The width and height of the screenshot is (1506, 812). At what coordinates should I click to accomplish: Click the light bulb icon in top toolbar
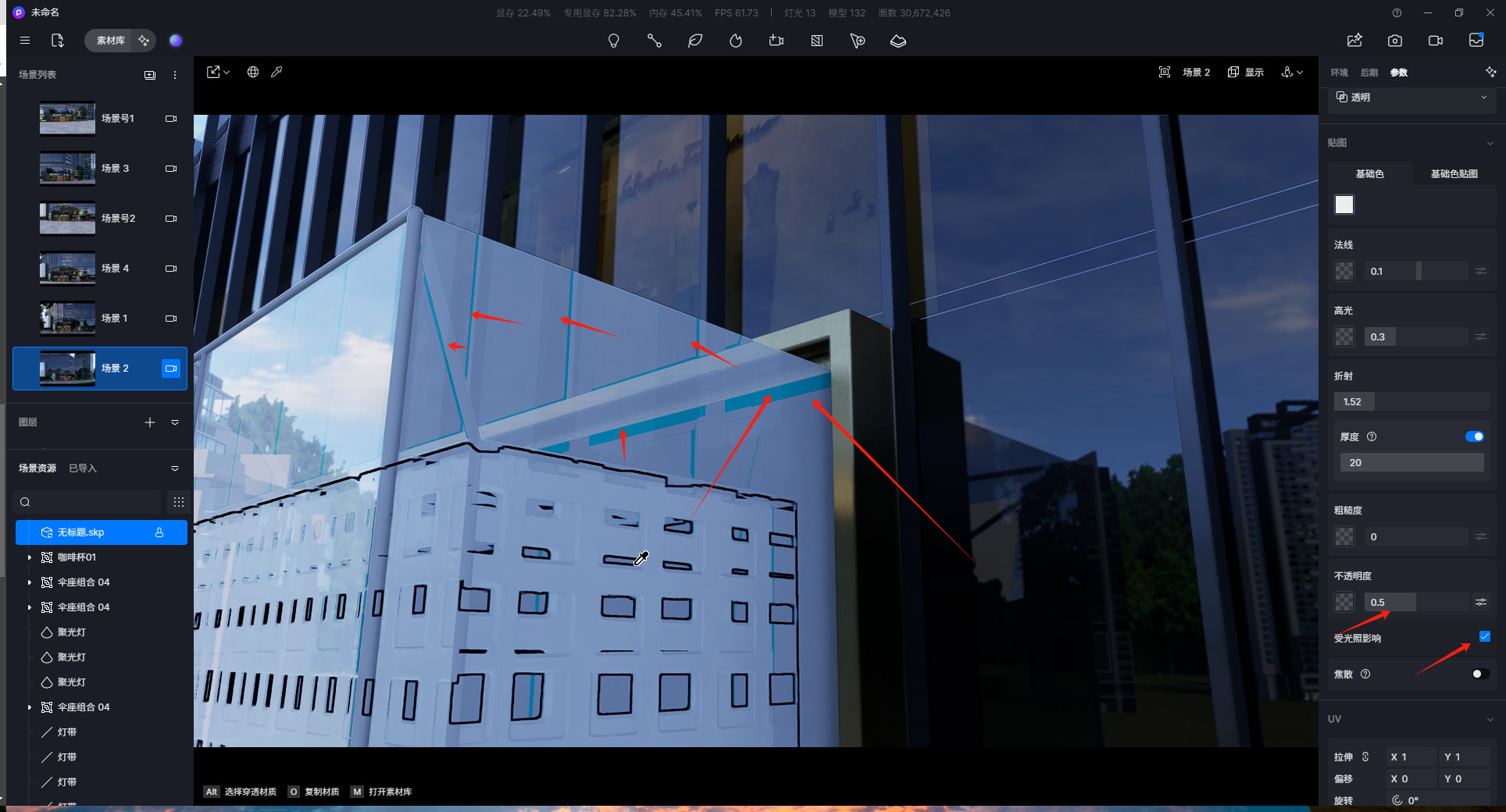(x=613, y=41)
